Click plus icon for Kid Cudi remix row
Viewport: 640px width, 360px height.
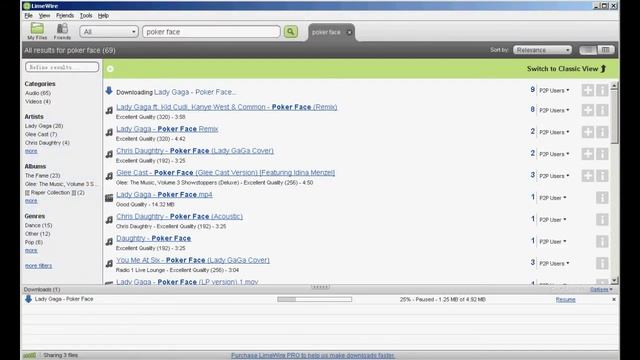588,110
